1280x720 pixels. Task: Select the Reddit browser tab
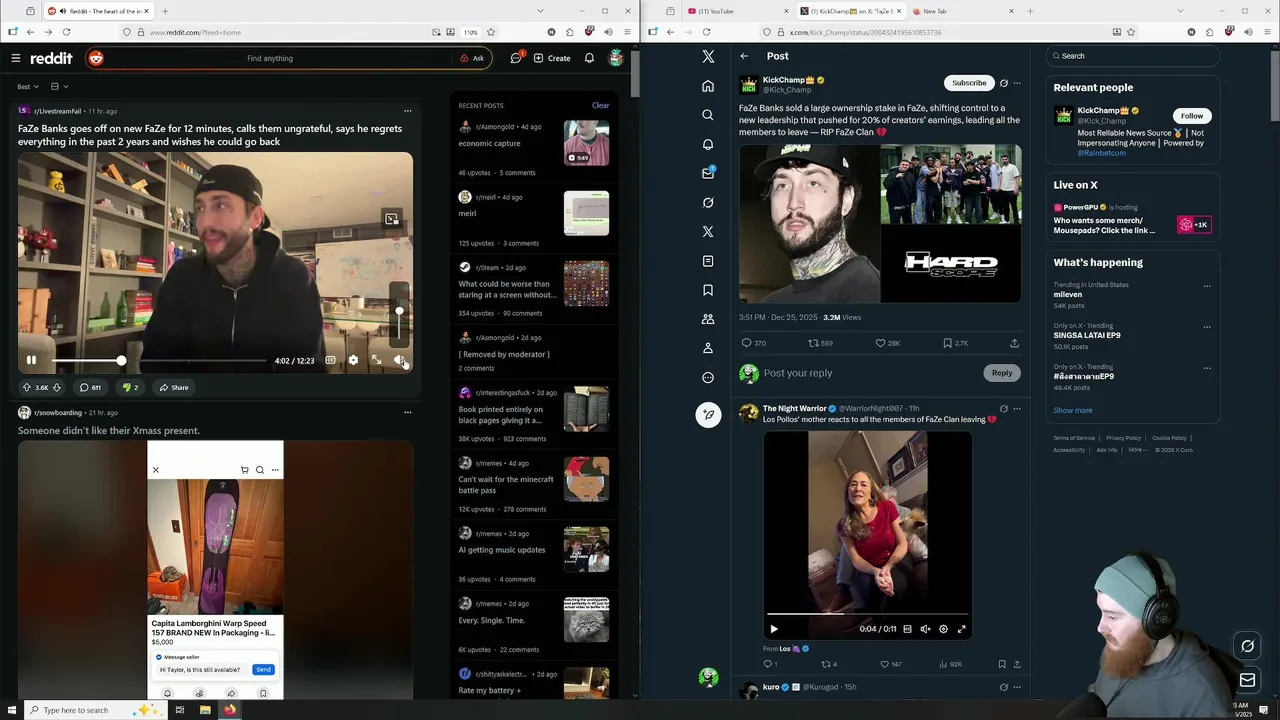(x=97, y=11)
